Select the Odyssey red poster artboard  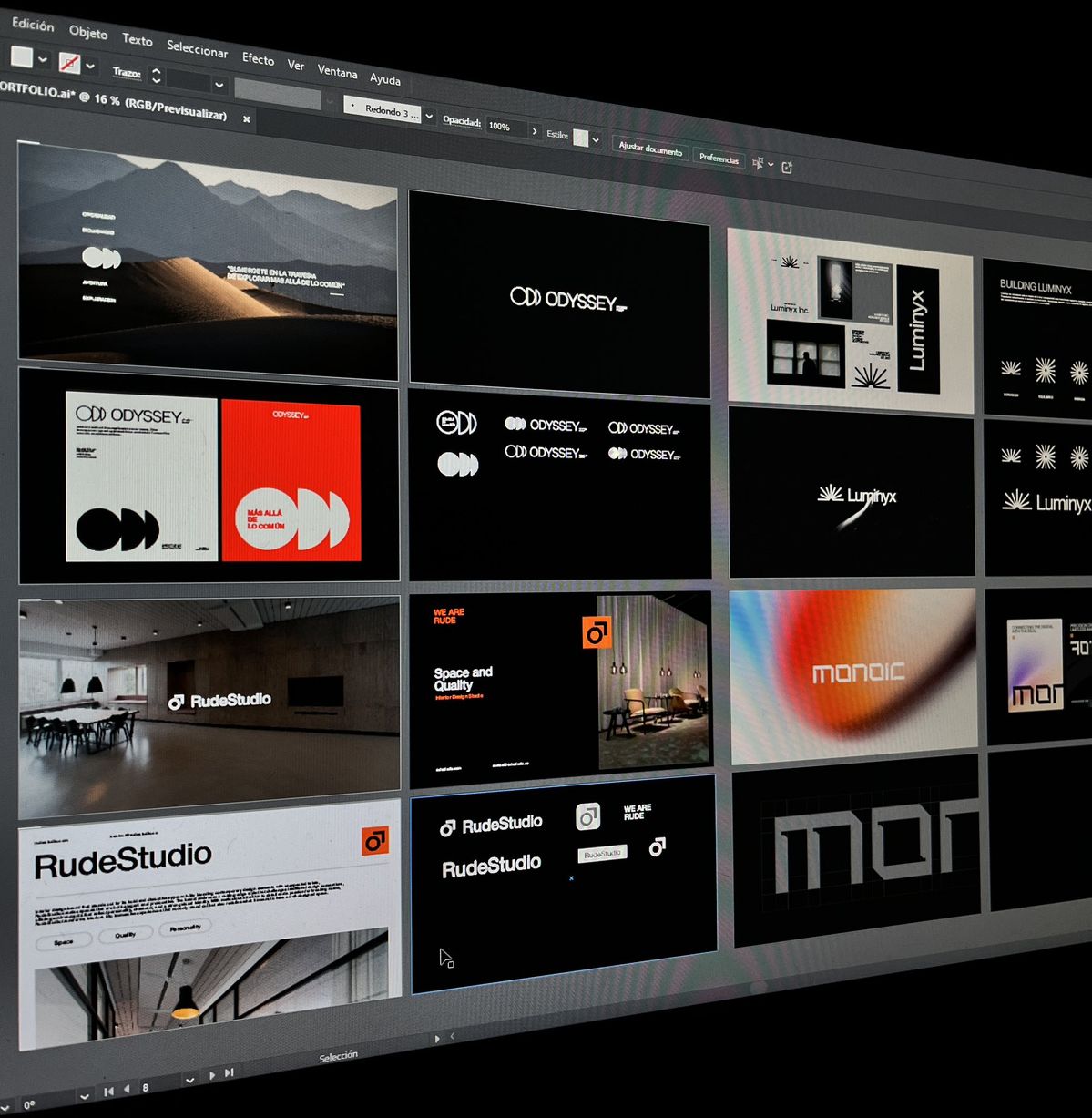click(209, 477)
